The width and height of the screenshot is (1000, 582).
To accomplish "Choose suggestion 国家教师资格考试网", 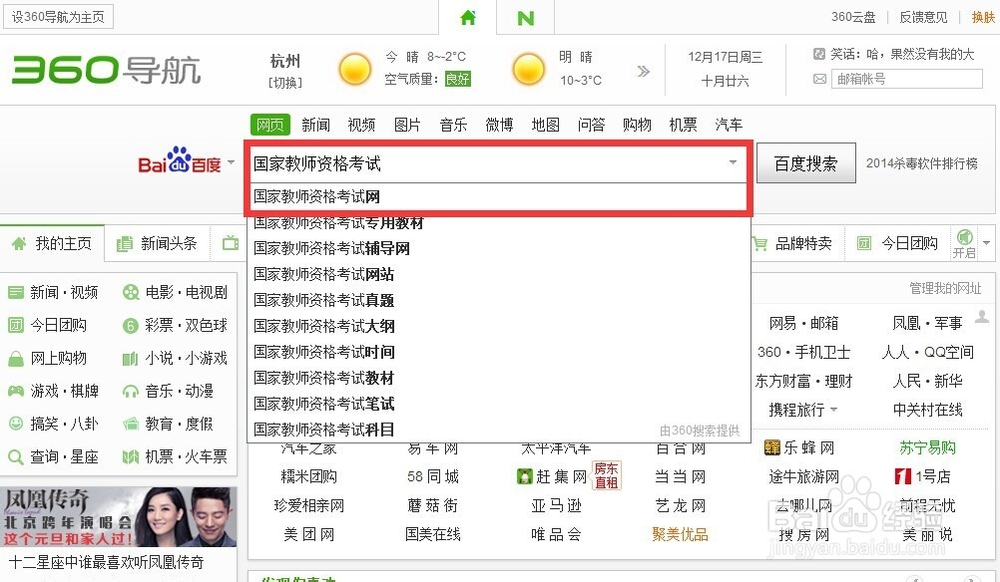I will point(497,196).
